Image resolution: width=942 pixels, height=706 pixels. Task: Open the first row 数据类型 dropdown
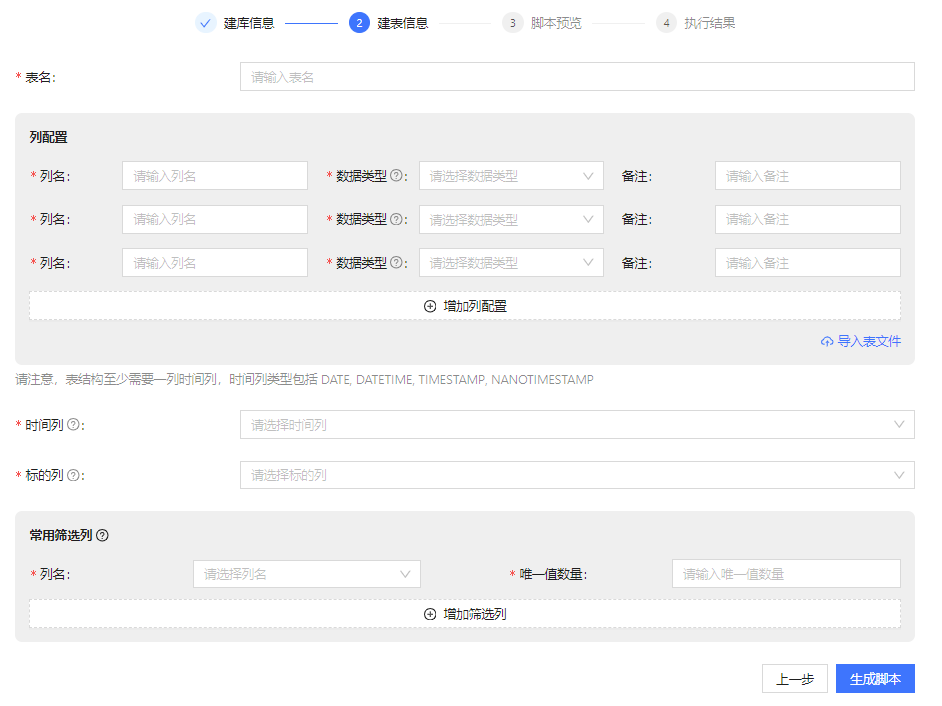click(510, 176)
